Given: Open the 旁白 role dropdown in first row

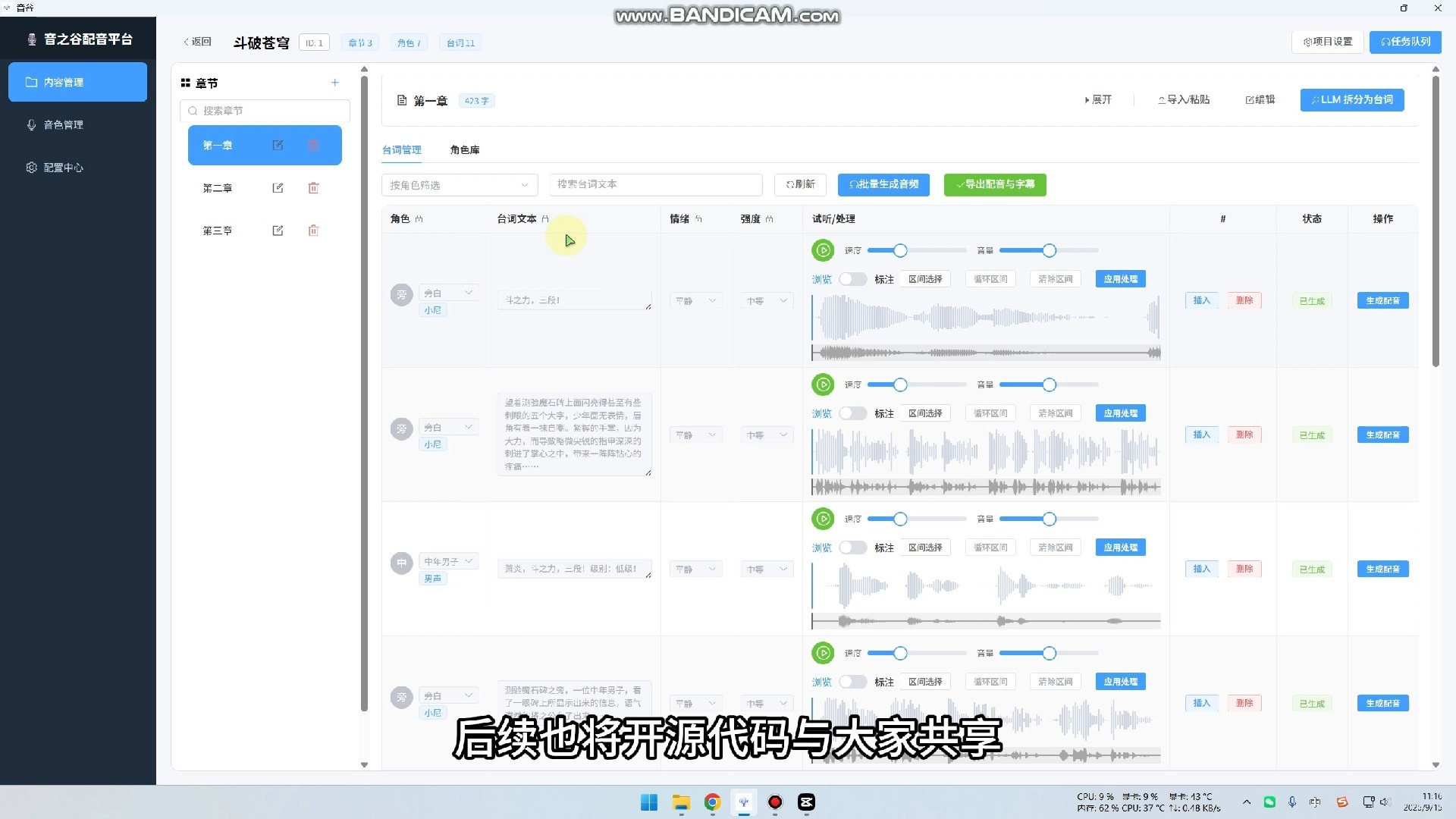Looking at the screenshot, I should click(449, 293).
